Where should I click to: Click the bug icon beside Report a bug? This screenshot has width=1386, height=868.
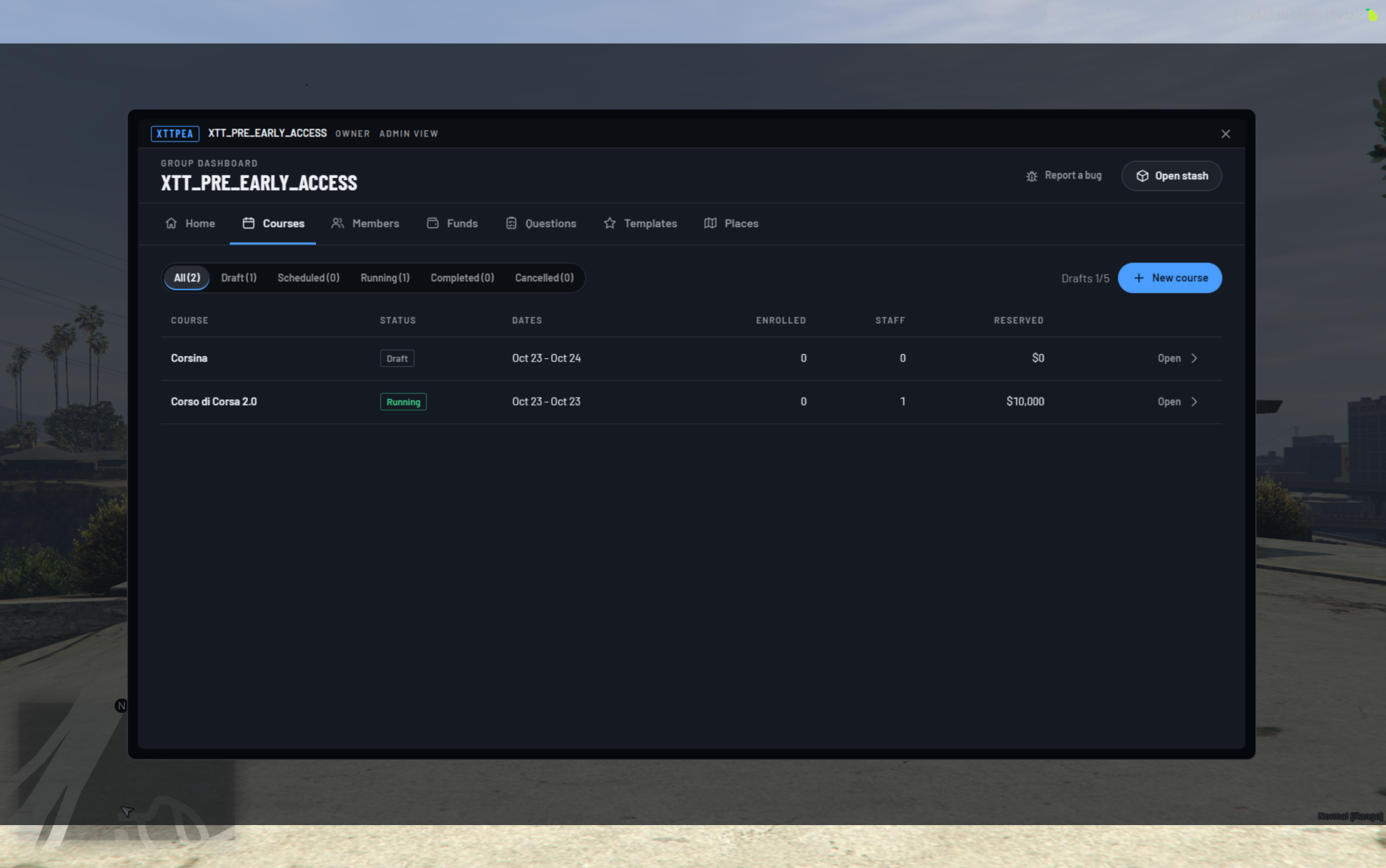[1032, 176]
